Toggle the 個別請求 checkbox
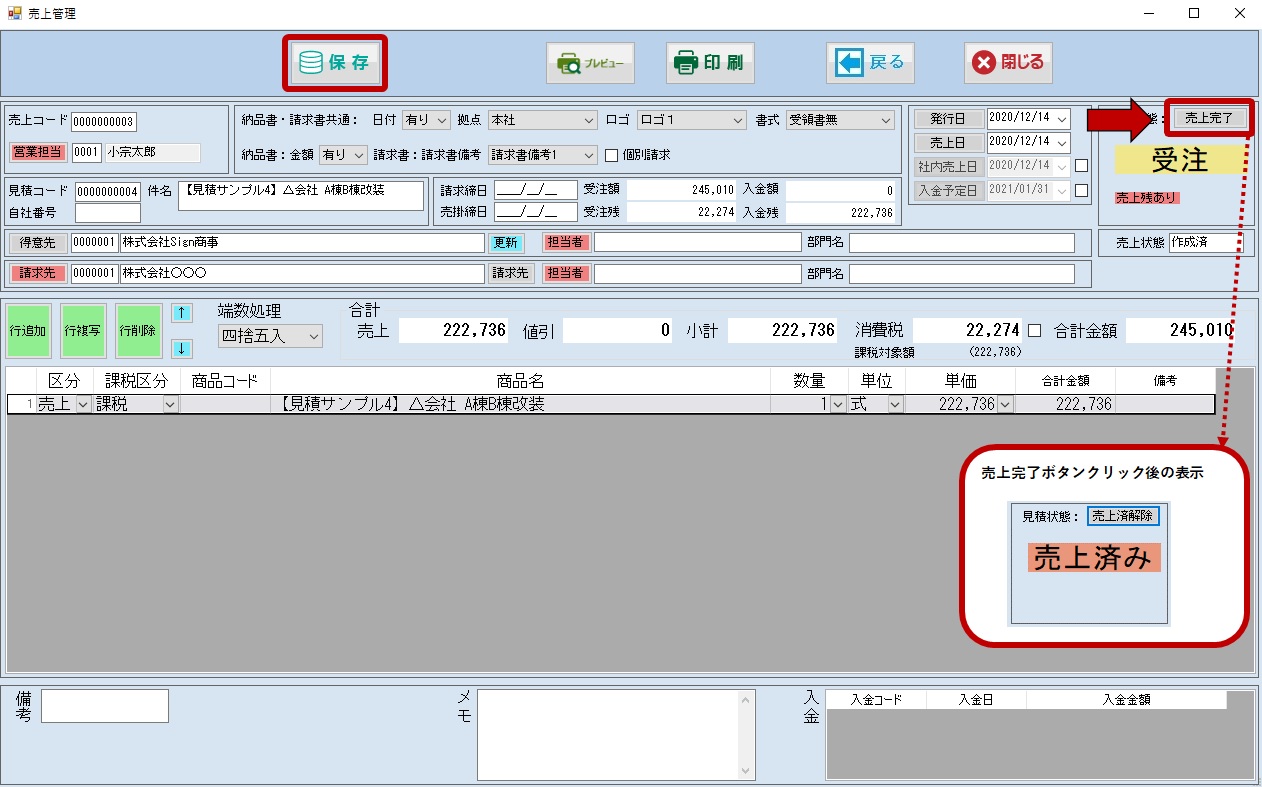Image resolution: width=1262 pixels, height=787 pixels. [612, 155]
